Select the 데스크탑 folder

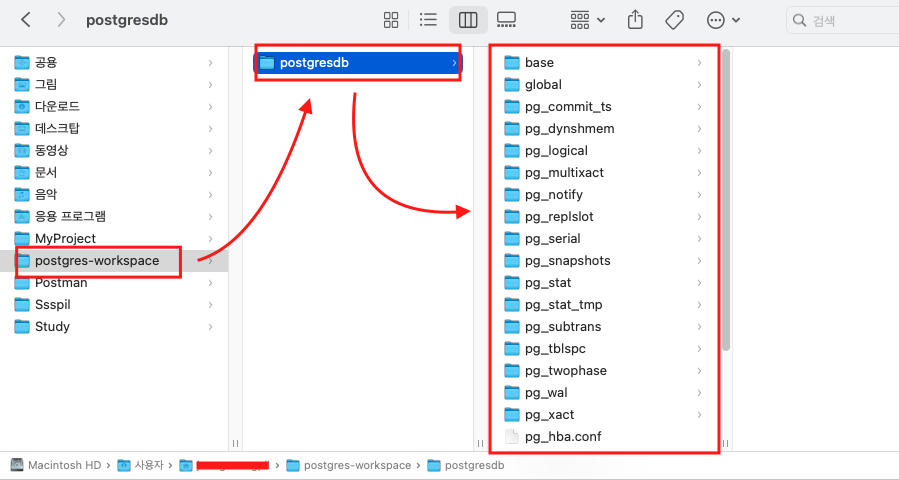115,128
